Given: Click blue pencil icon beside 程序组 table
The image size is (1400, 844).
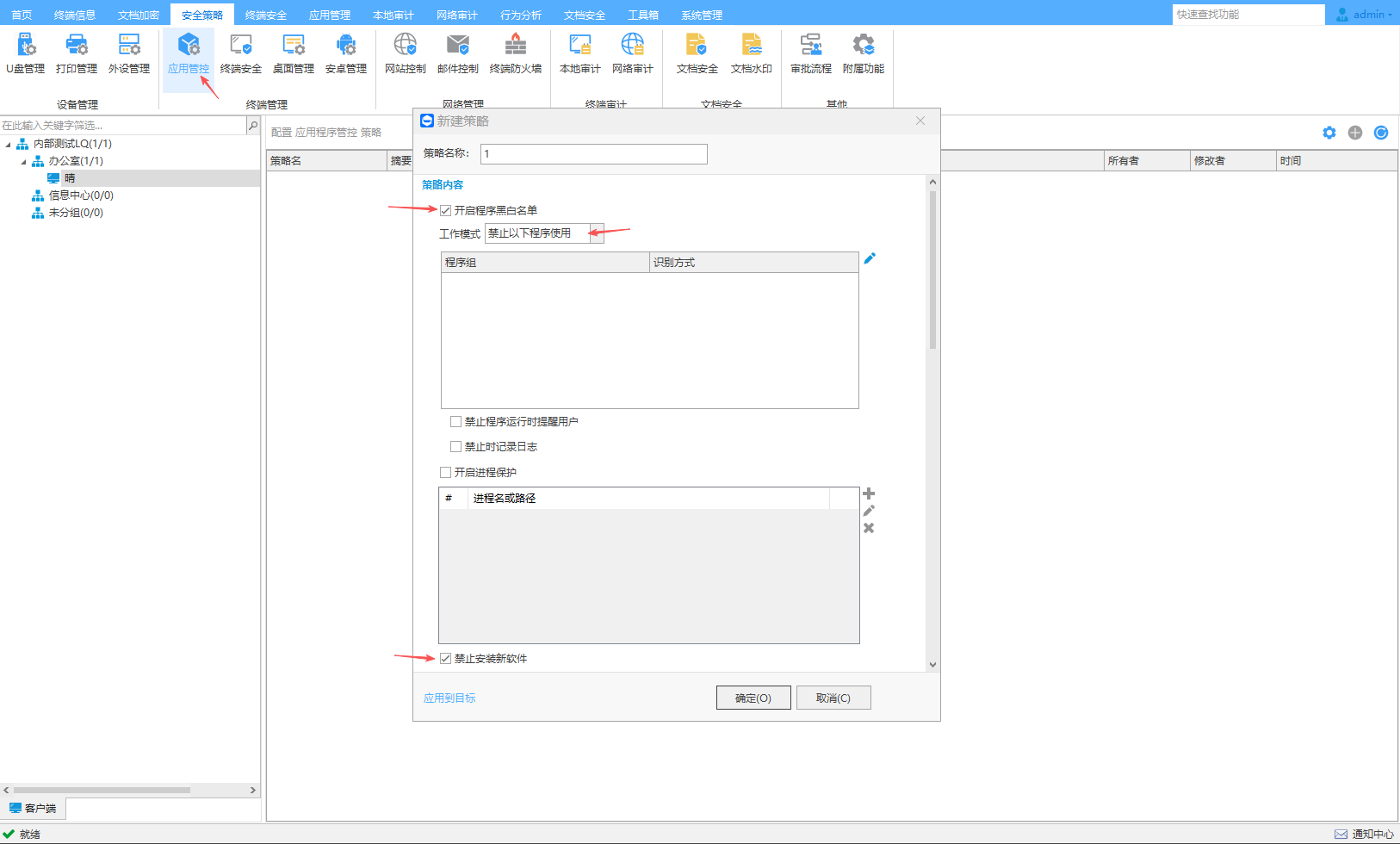Looking at the screenshot, I should click(870, 258).
